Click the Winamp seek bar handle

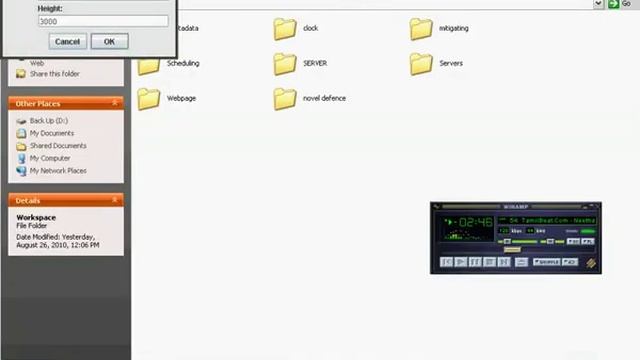(x=512, y=249)
